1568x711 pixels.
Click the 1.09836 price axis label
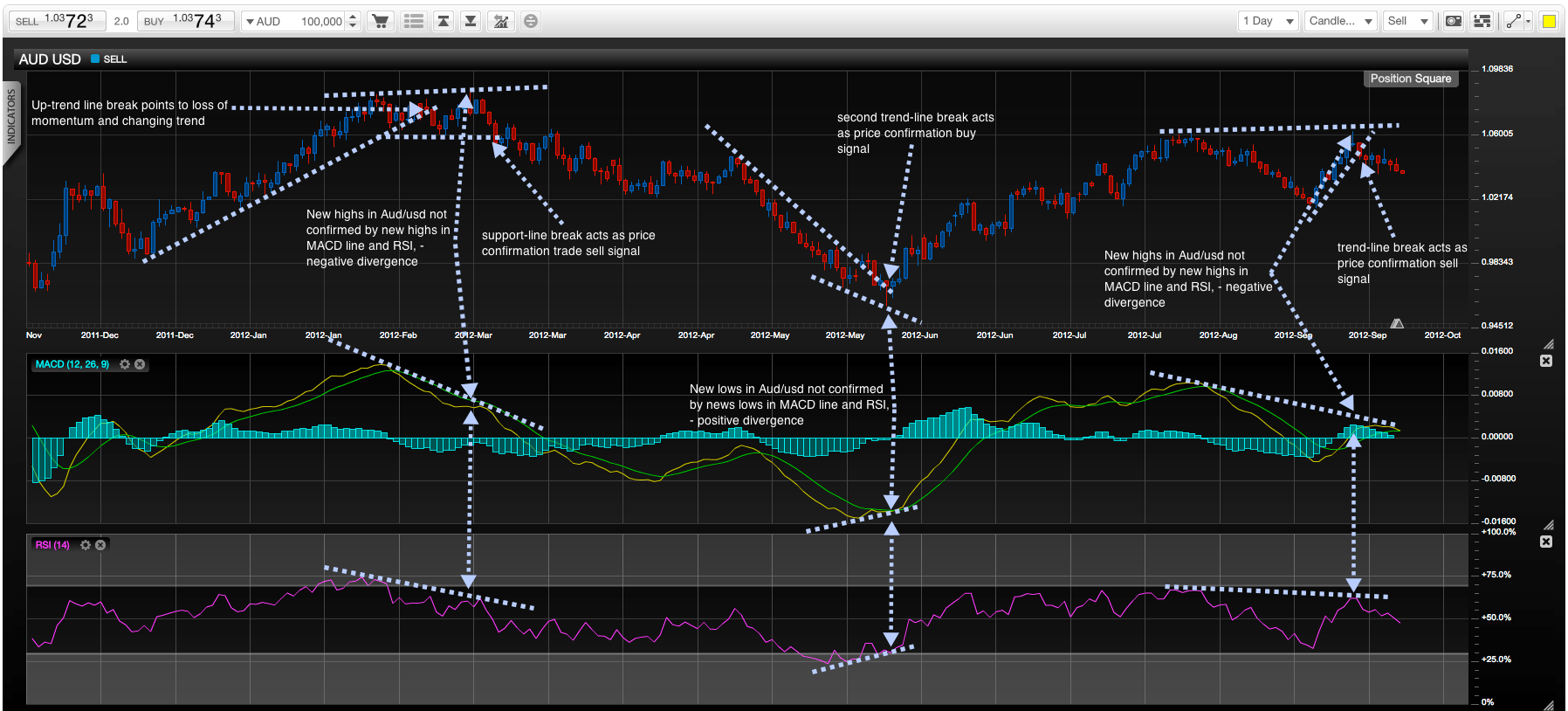tap(1497, 69)
